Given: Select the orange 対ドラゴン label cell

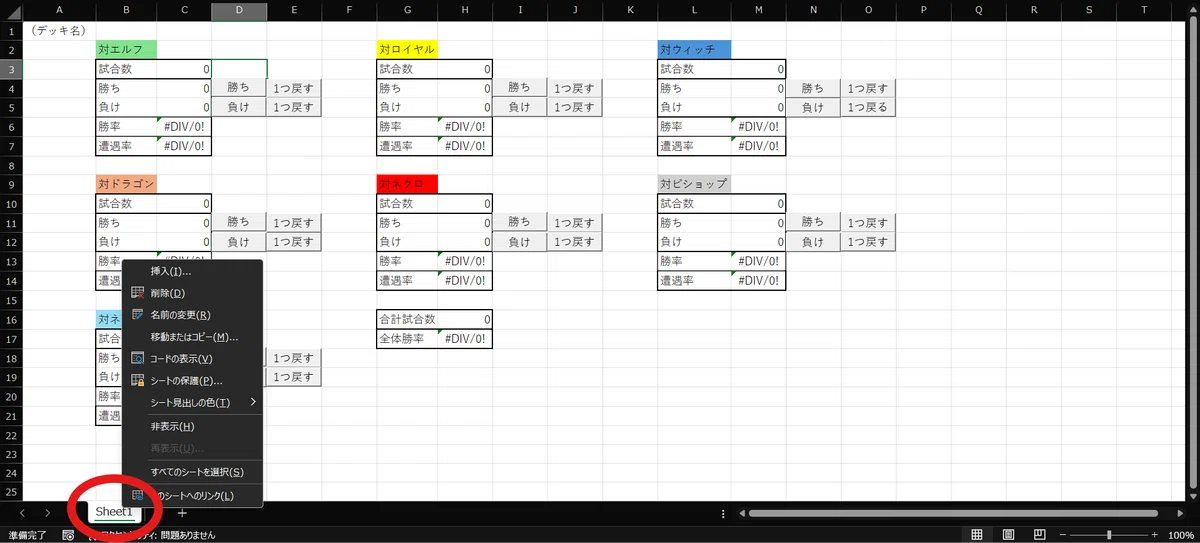Looking at the screenshot, I should [126, 184].
